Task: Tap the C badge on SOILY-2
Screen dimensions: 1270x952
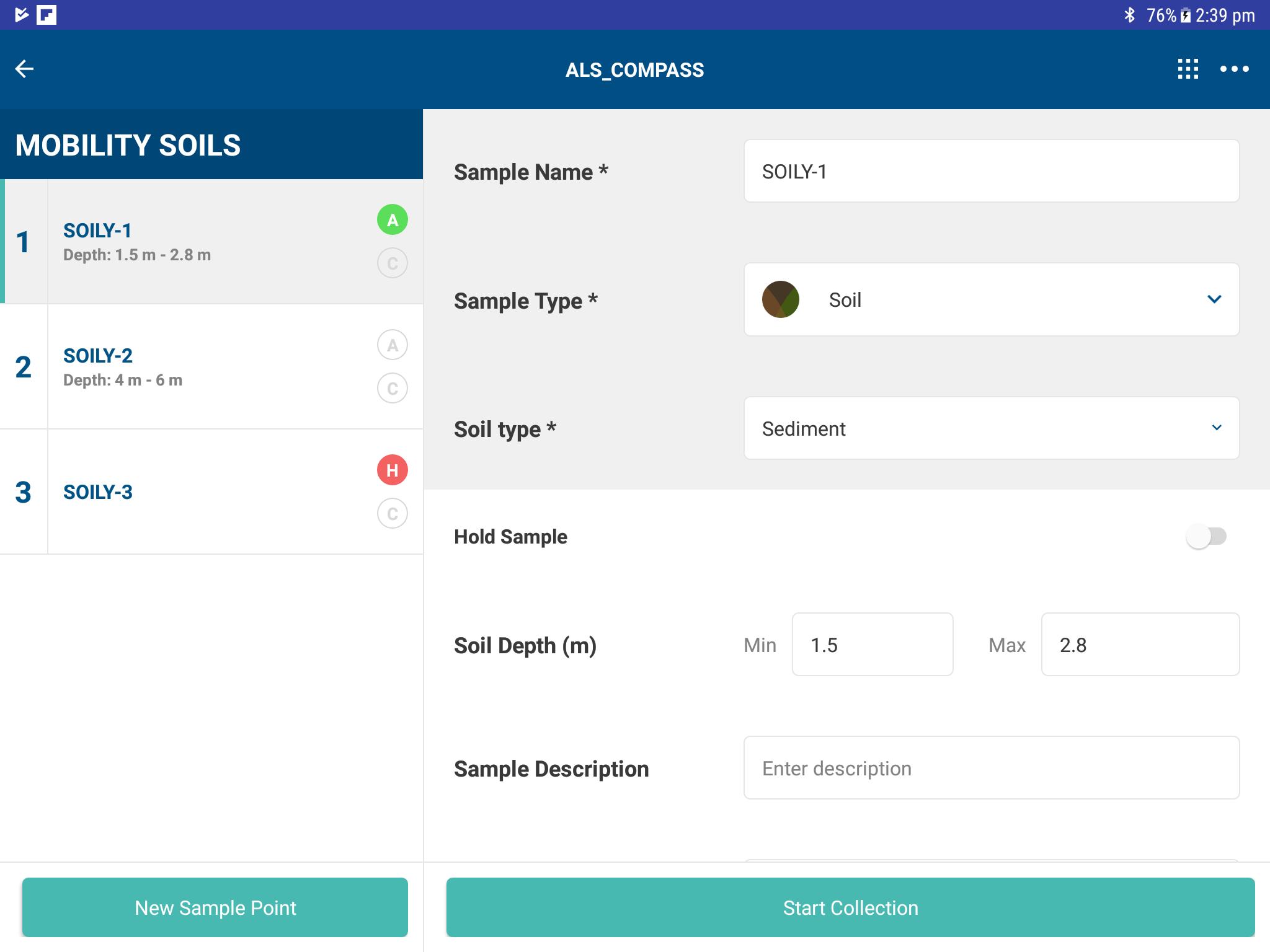Action: click(x=393, y=388)
